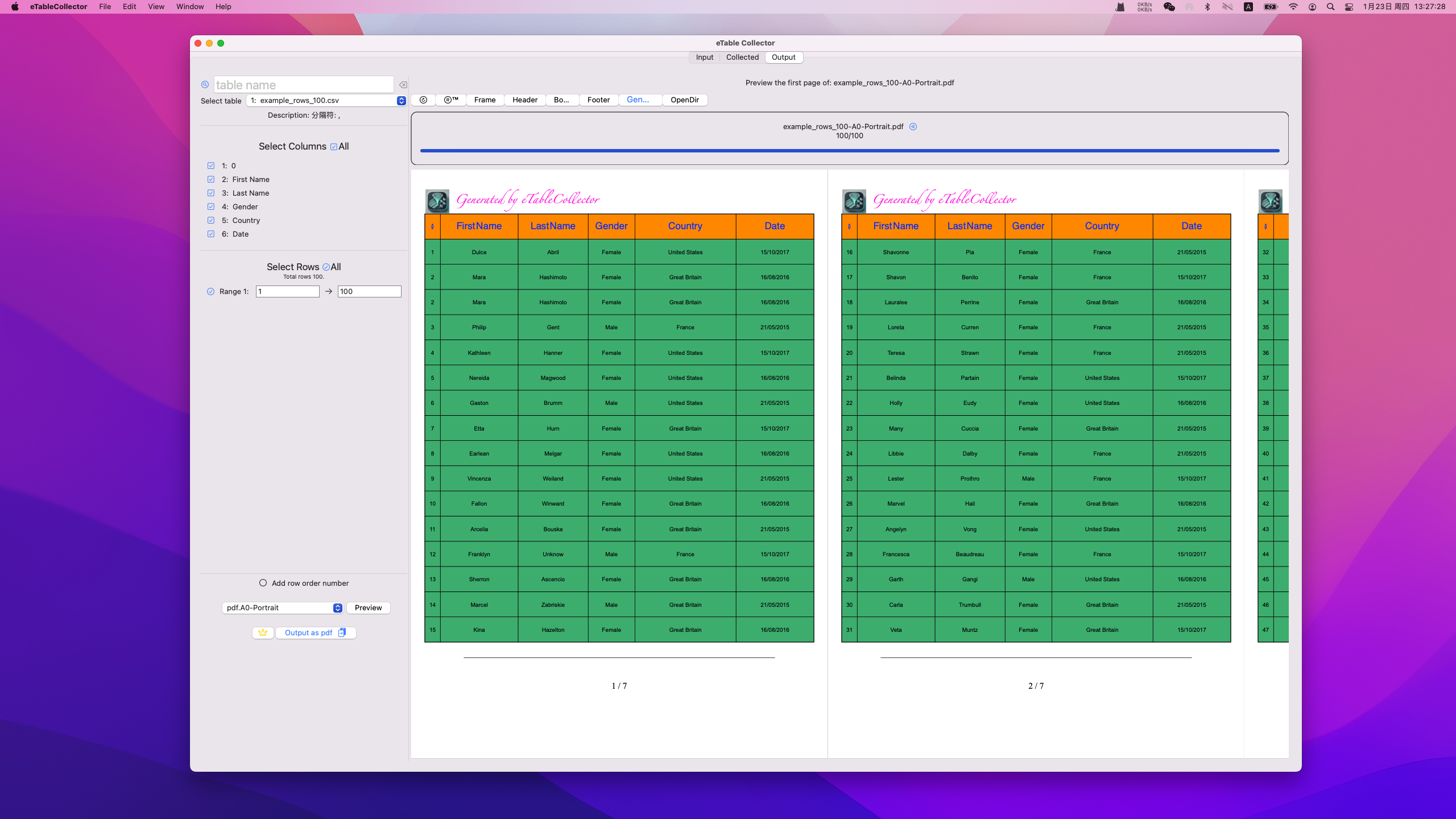Click Output as pdf button
Screen dimensions: 1456x819
click(316, 632)
